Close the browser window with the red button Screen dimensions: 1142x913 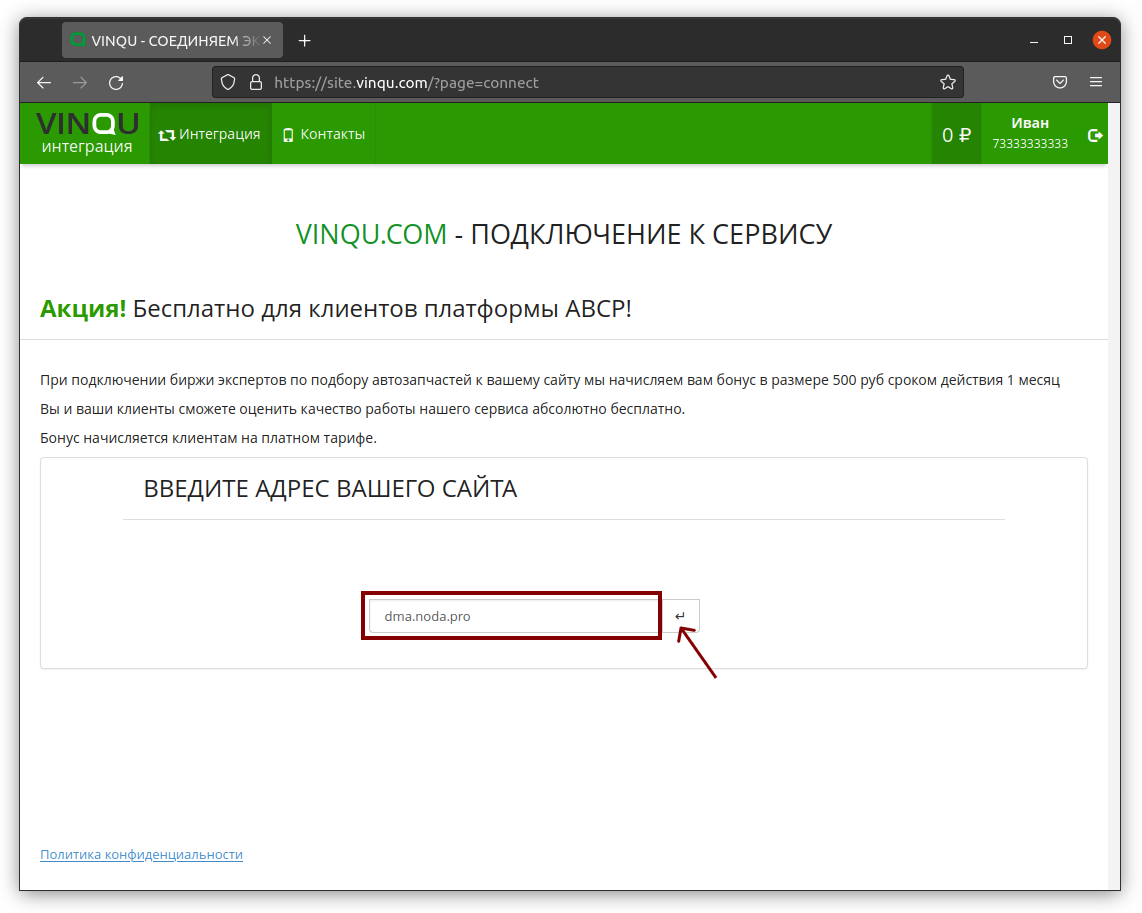pyautogui.click(x=1102, y=40)
